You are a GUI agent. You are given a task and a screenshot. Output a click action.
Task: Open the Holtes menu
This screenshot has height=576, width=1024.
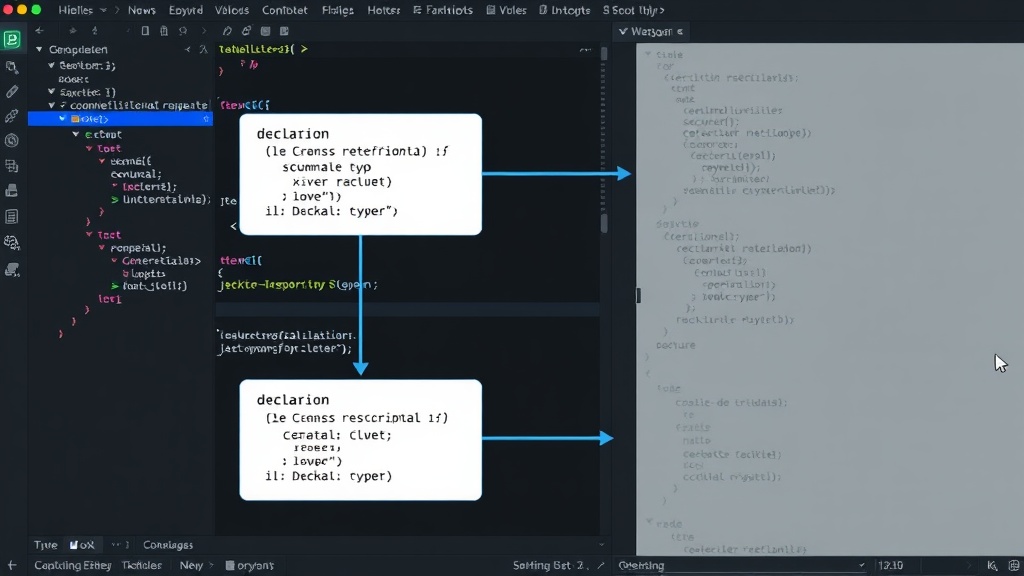tap(383, 10)
